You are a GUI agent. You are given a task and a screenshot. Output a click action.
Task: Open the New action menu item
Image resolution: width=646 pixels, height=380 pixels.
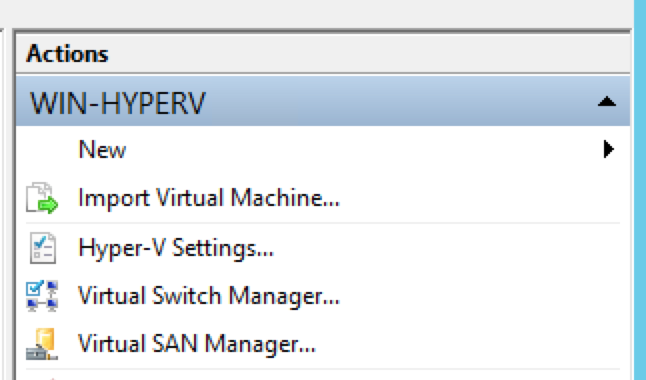(x=102, y=149)
